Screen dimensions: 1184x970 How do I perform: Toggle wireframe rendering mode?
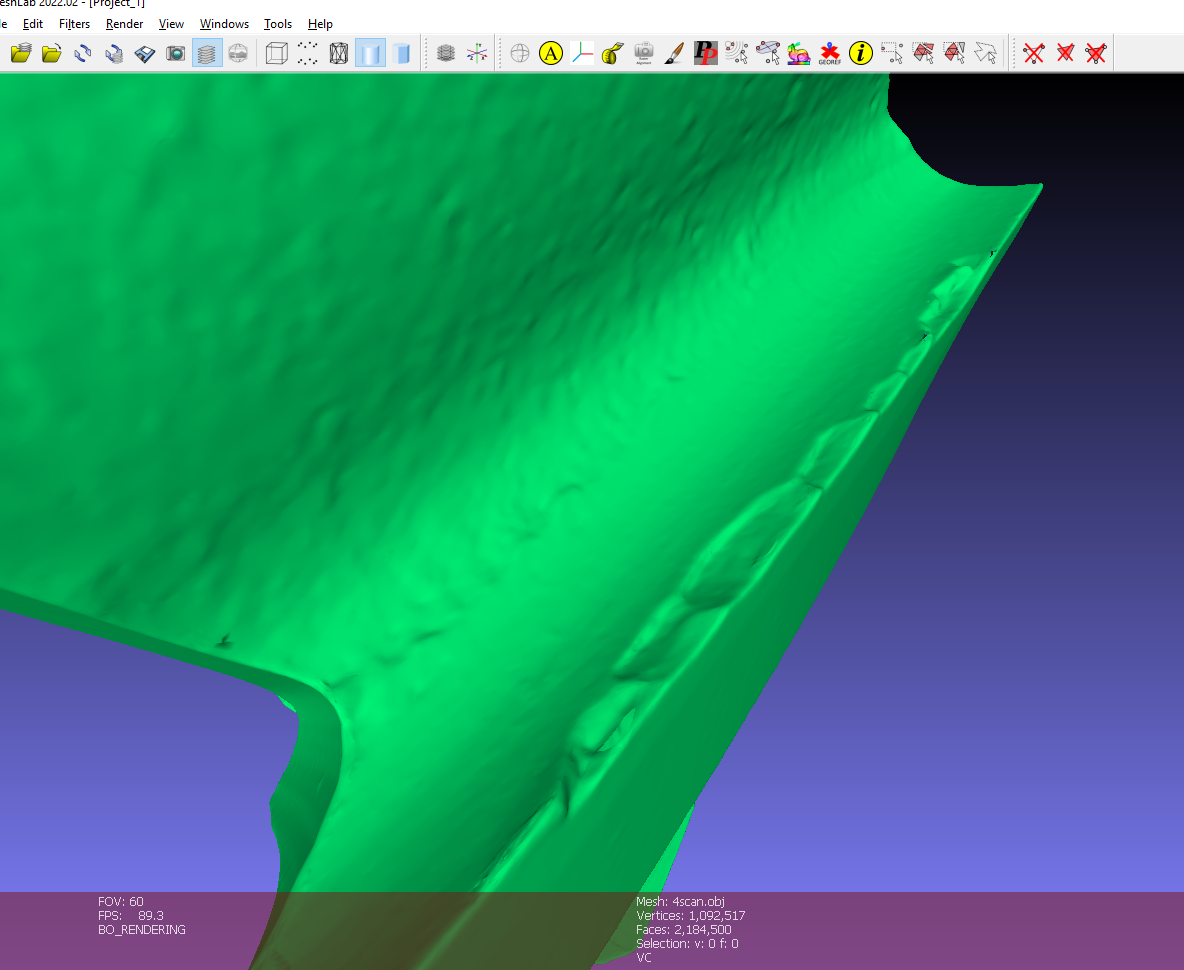coord(339,53)
